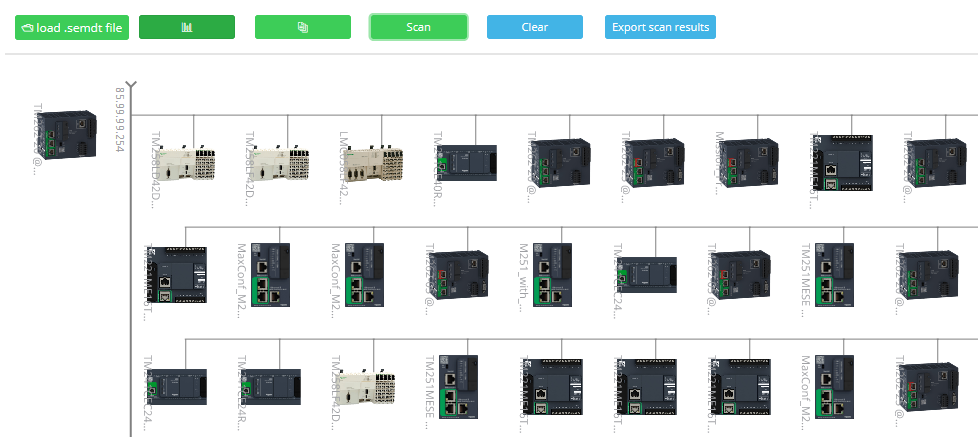Select the TM241CE24R controller device
The image size is (978, 437).
272,387
